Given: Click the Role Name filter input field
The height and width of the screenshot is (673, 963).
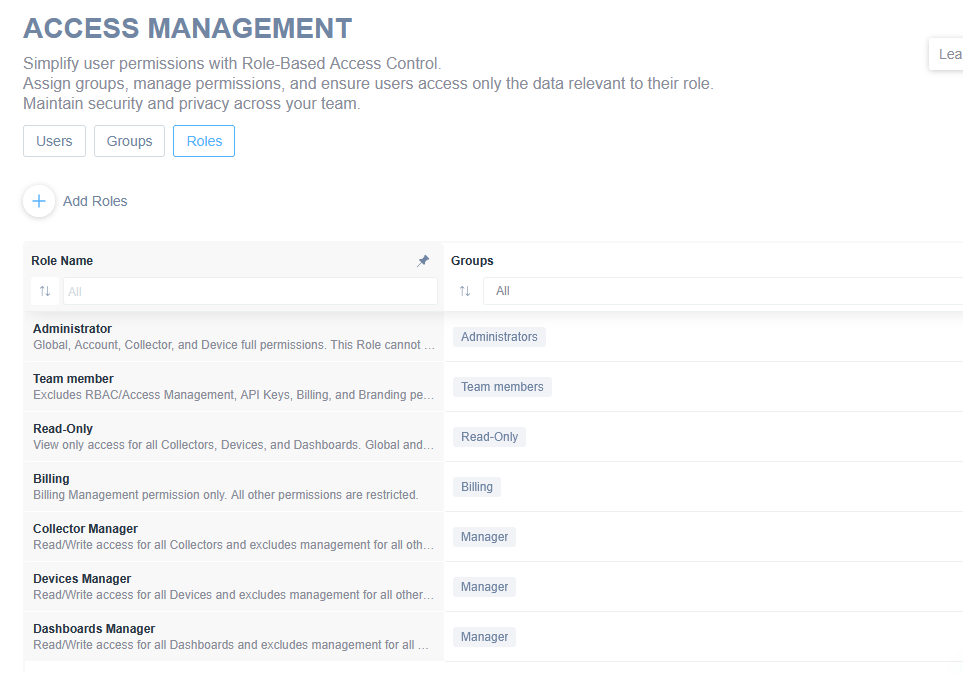Looking at the screenshot, I should [250, 291].
